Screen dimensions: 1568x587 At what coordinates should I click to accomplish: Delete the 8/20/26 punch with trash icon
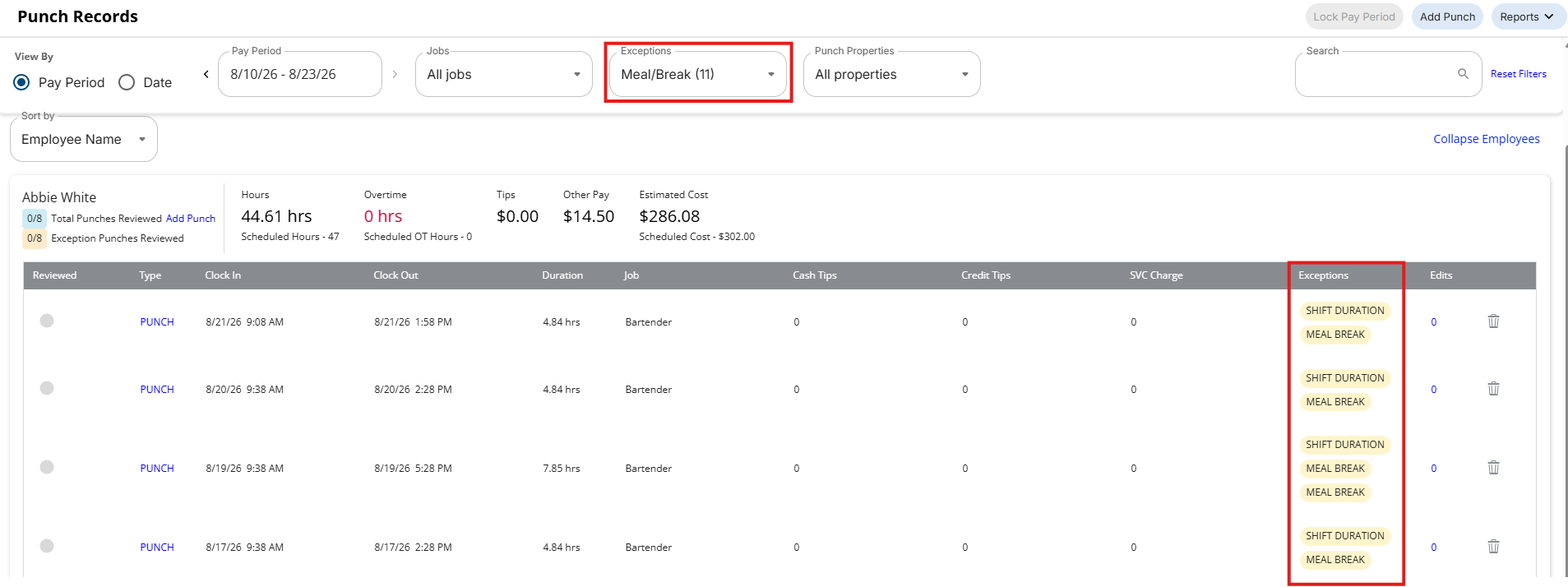pos(1493,389)
